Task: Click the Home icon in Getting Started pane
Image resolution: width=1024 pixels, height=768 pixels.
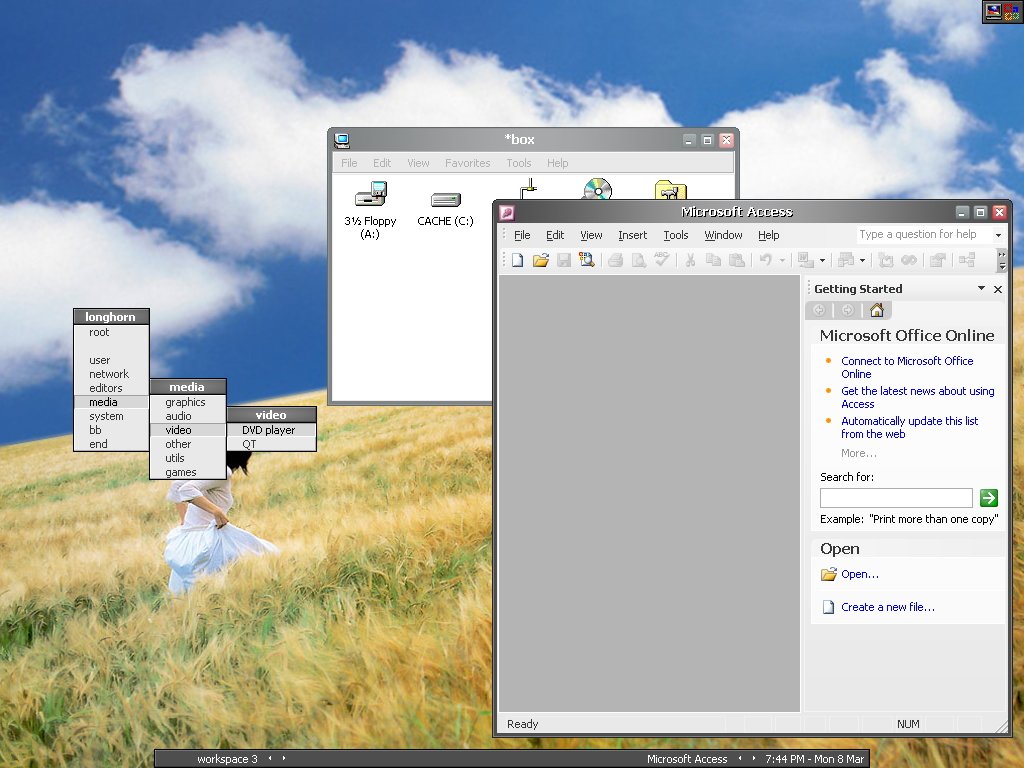Action: coord(877,310)
